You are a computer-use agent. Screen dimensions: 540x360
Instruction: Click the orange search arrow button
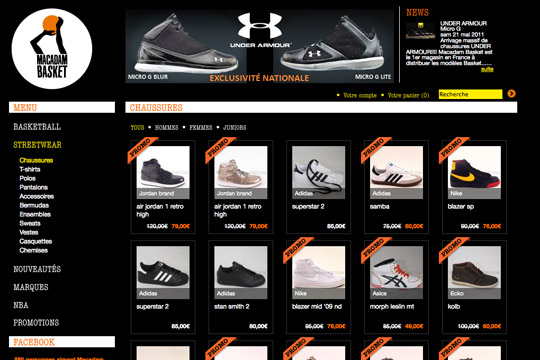(511, 93)
